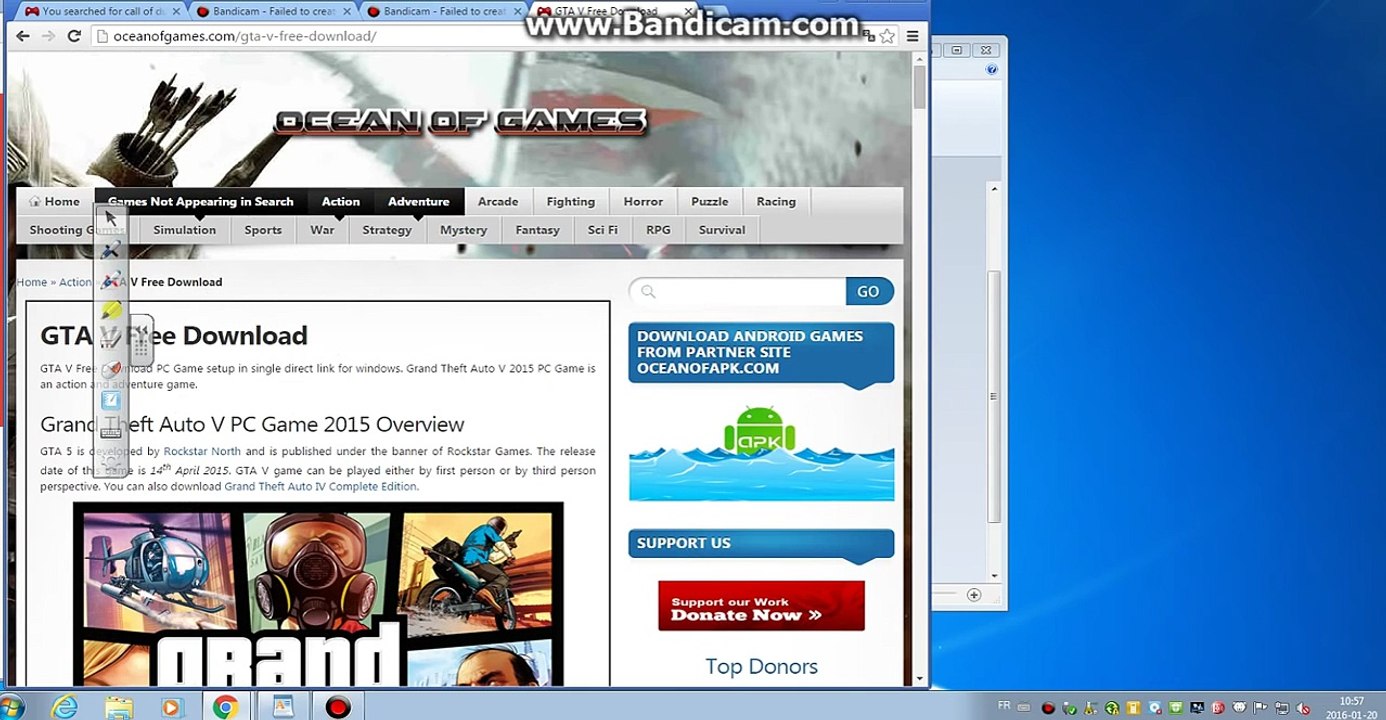Browse the War games category

tap(322, 230)
